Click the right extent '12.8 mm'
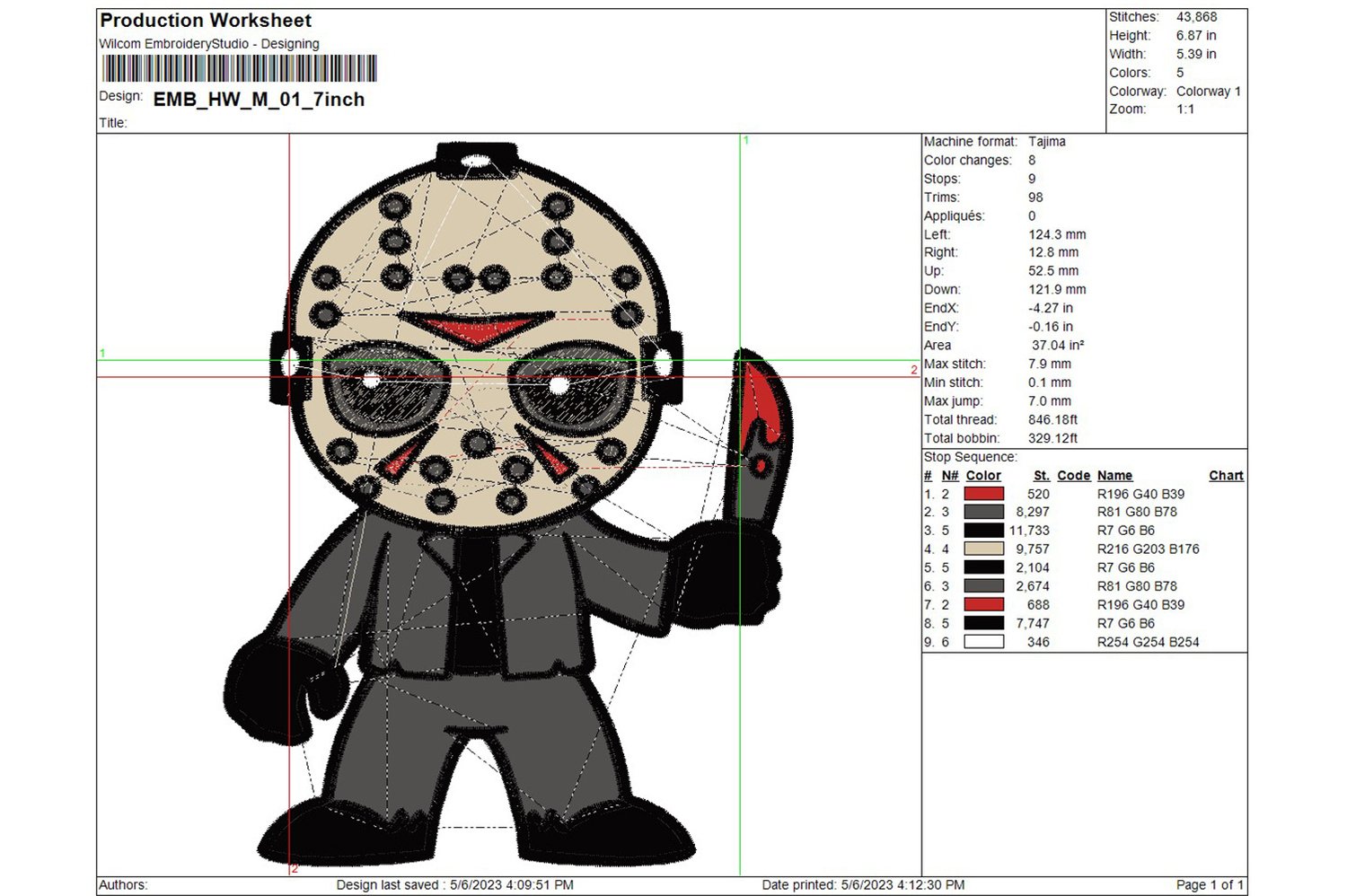 [x=1053, y=253]
